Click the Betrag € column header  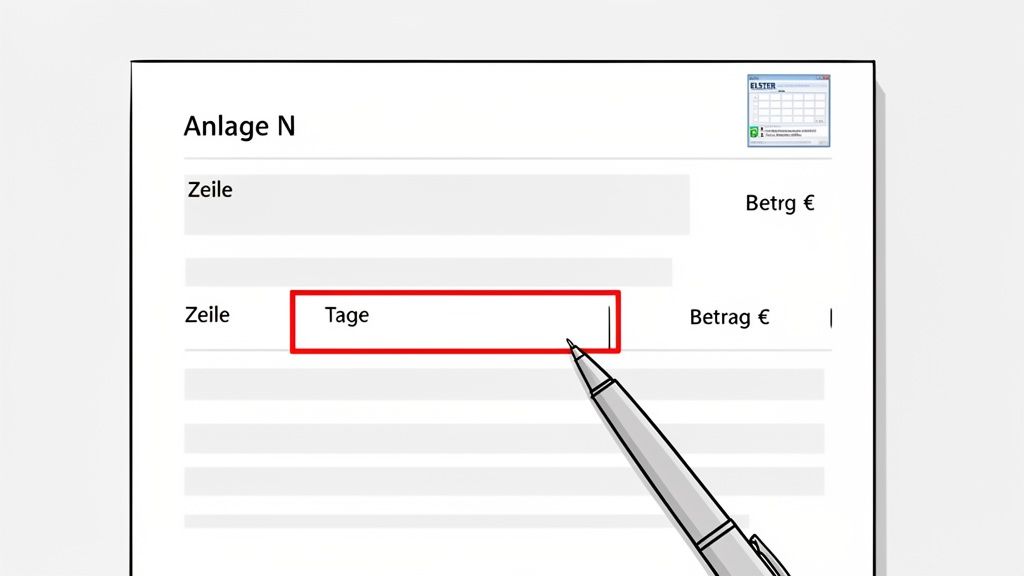pyautogui.click(x=729, y=317)
